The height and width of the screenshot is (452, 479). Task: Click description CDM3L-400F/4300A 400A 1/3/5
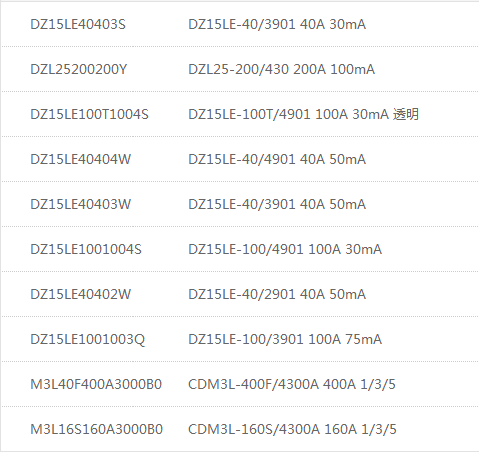(292, 384)
